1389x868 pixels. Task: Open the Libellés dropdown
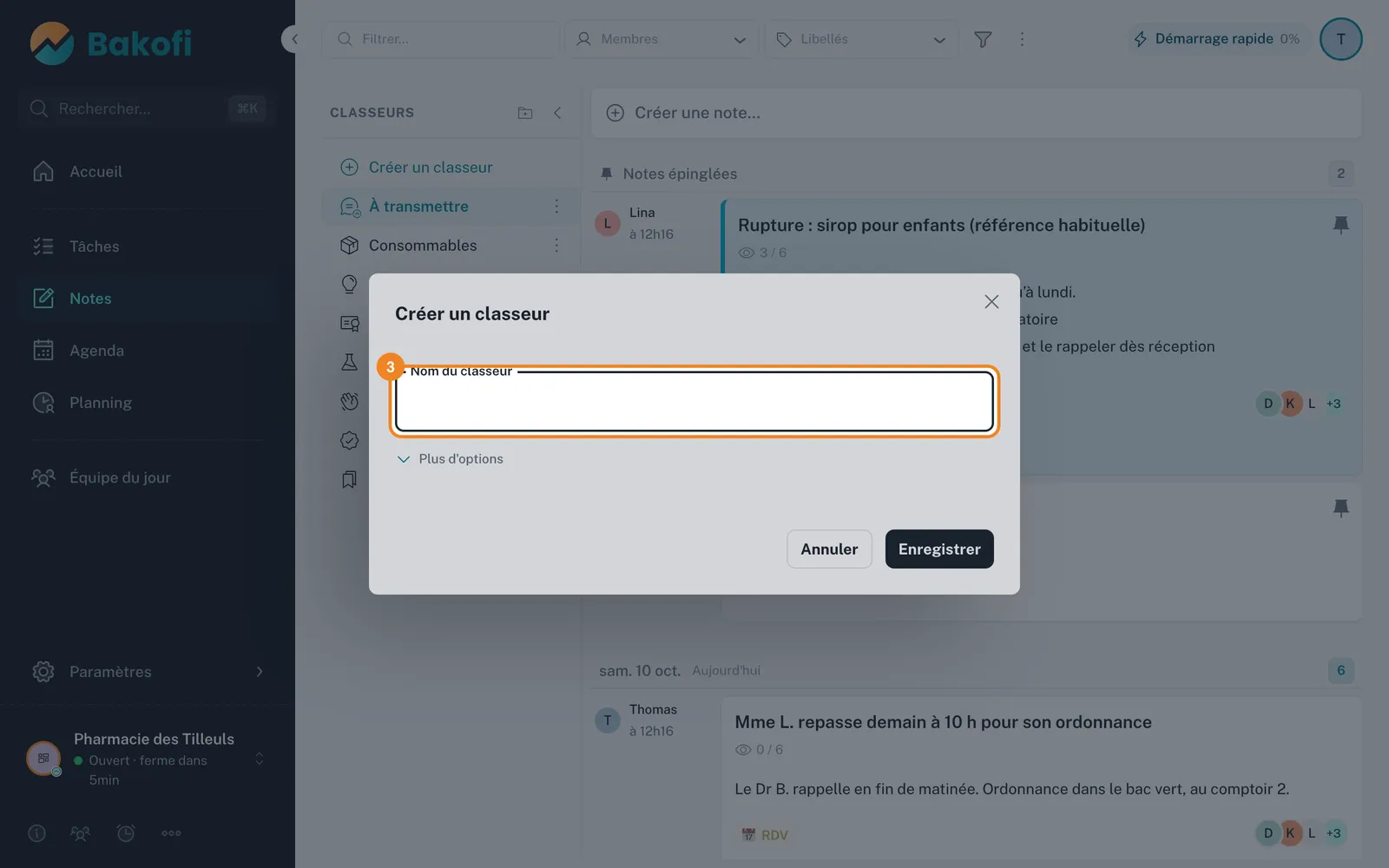click(861, 39)
